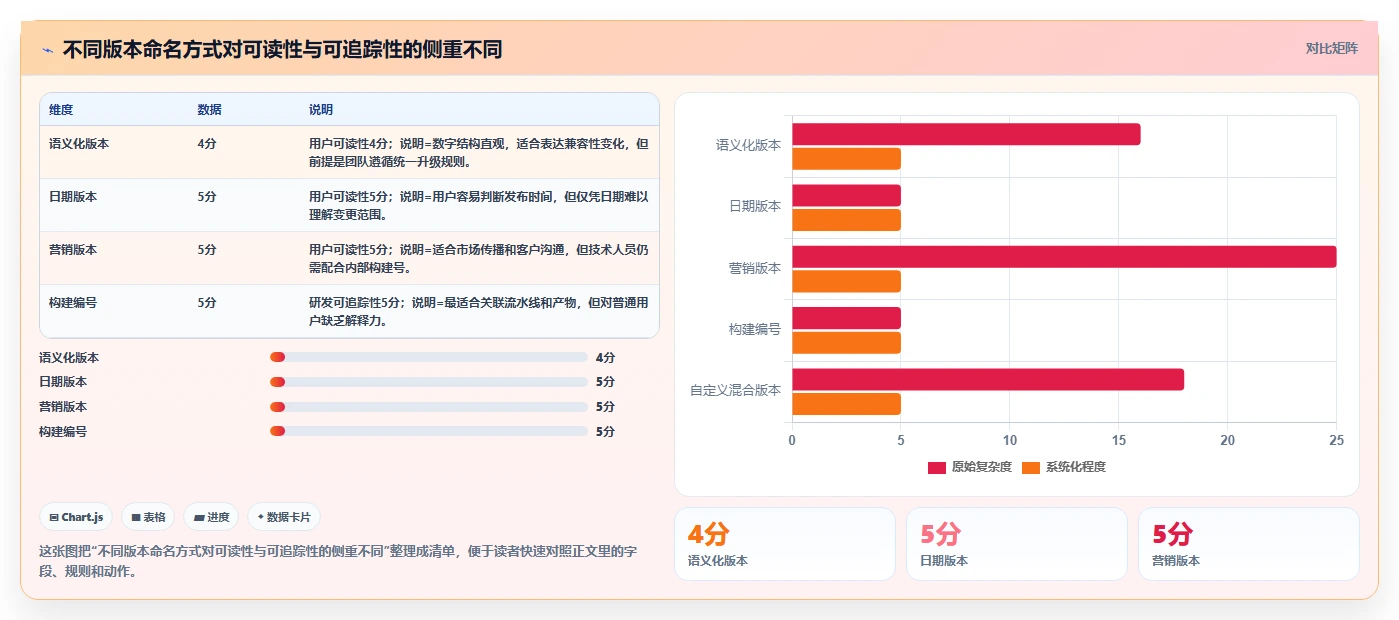Click the red 构建编号 bar in the chart

[x=846, y=318]
